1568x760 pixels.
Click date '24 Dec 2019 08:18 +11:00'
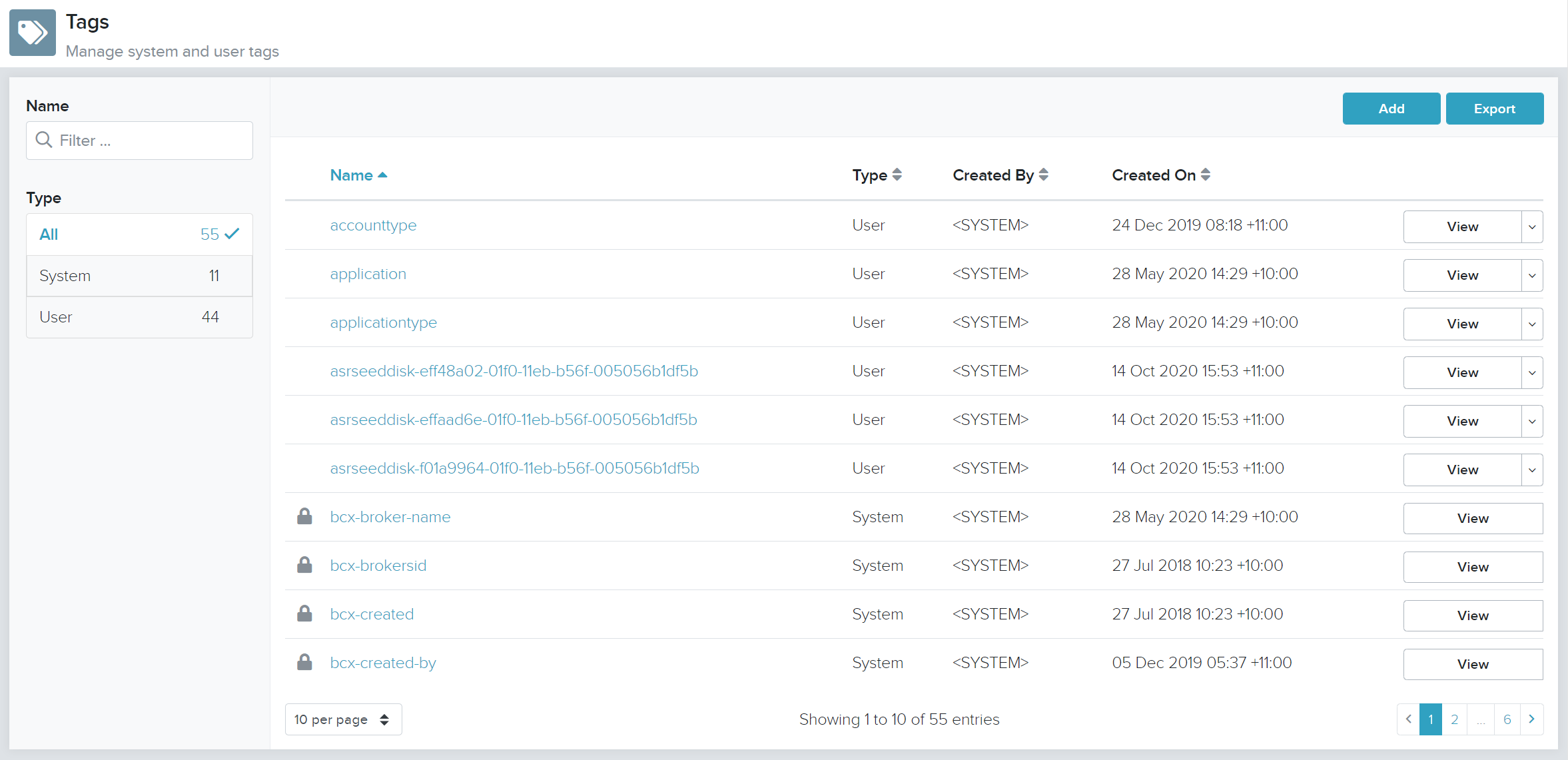coord(1200,225)
